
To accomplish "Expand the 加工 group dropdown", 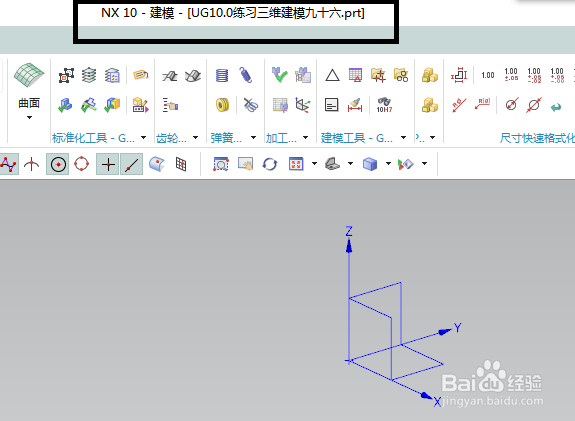I will click(305, 138).
